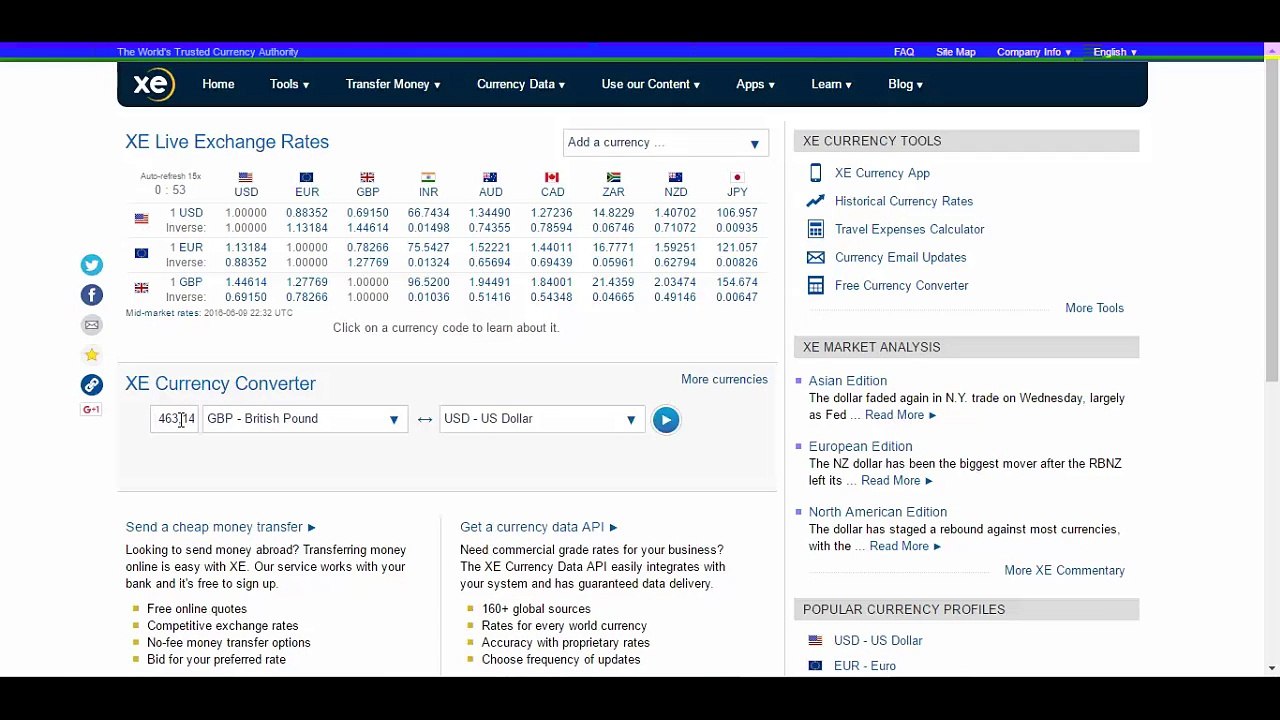Viewport: 1280px width, 720px height.
Task: Click the 1 EUR to INR rate 75.5427
Action: [x=429, y=248]
